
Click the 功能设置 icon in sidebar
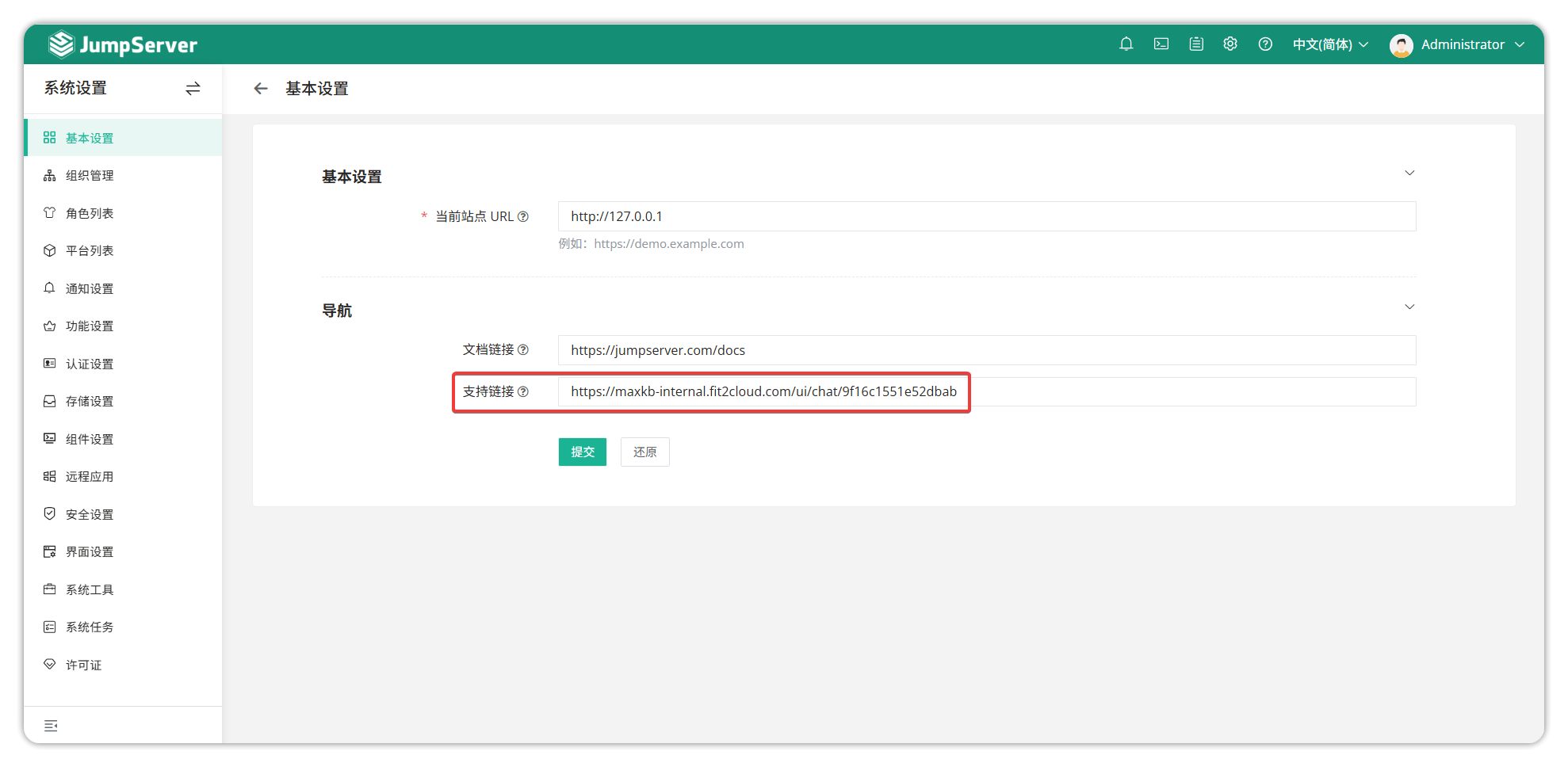(50, 326)
